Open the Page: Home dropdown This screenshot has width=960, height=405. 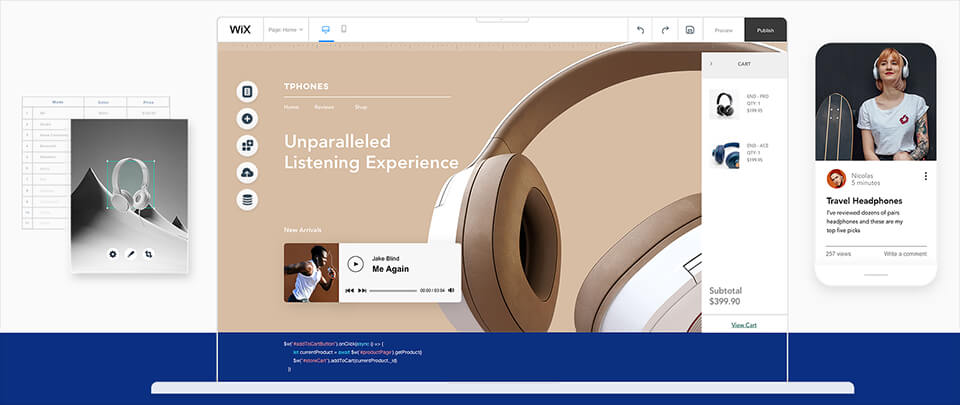(x=286, y=30)
